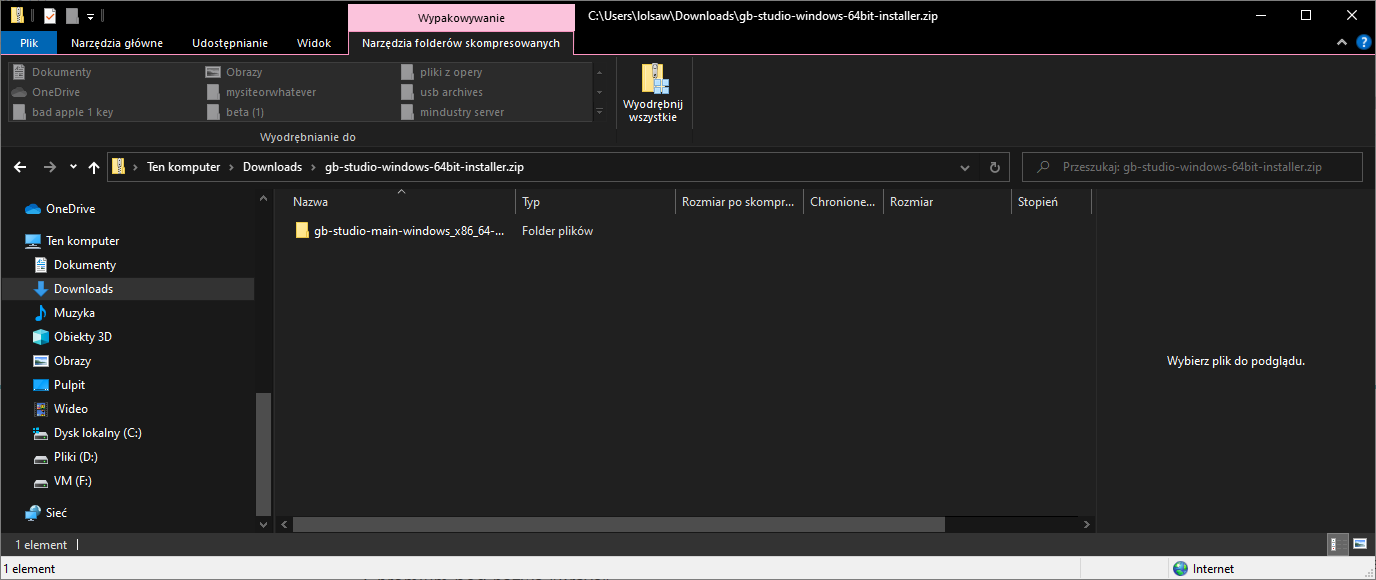Sort by 'Rozmiar po skompr...' column

point(739,202)
